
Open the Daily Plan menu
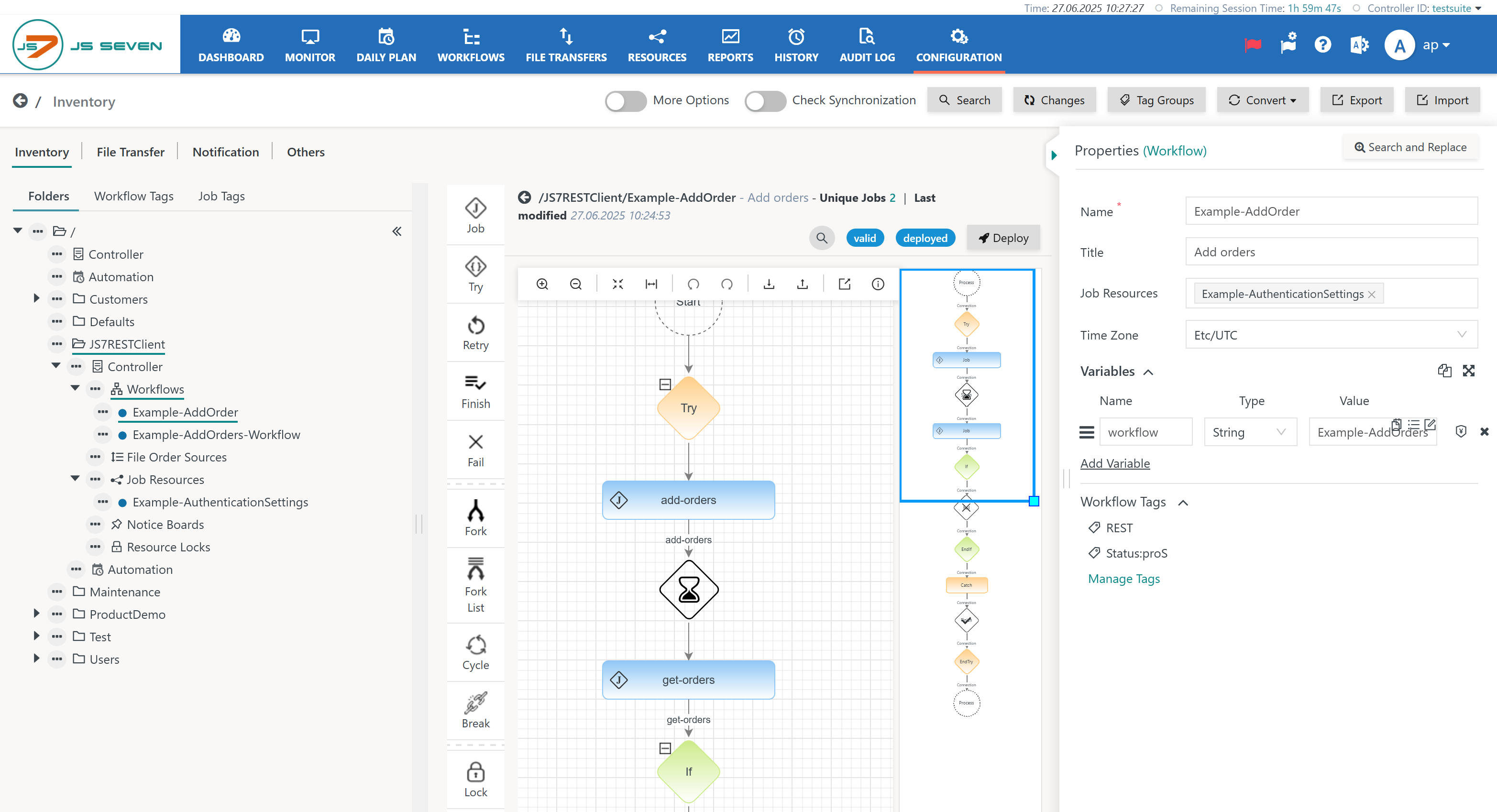coord(386,45)
